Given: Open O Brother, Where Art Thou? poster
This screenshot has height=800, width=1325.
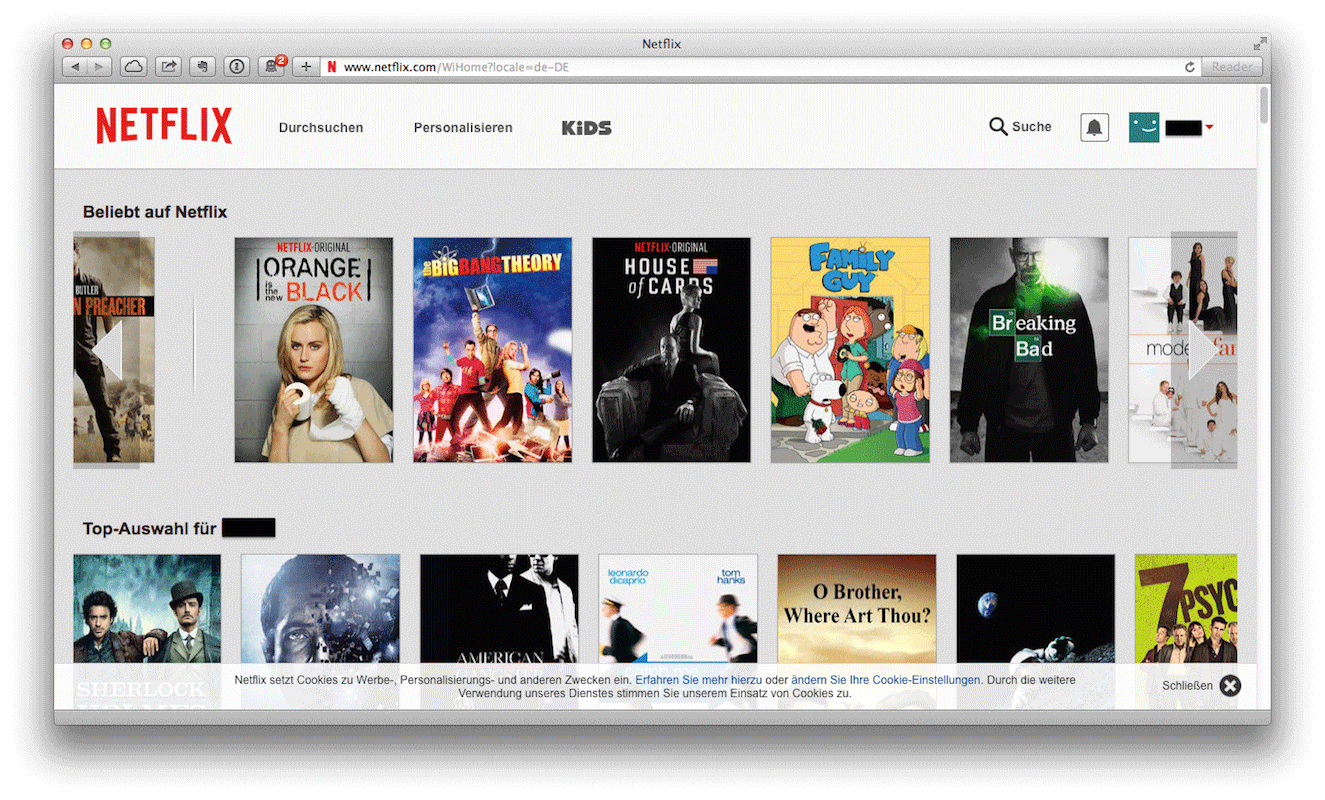Looking at the screenshot, I should (x=857, y=608).
